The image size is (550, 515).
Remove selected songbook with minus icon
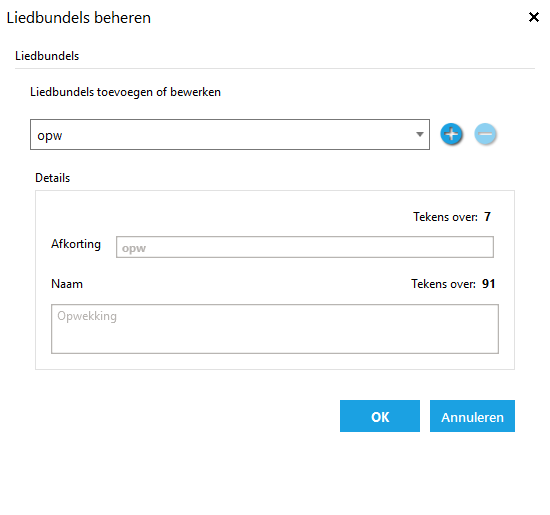485,134
